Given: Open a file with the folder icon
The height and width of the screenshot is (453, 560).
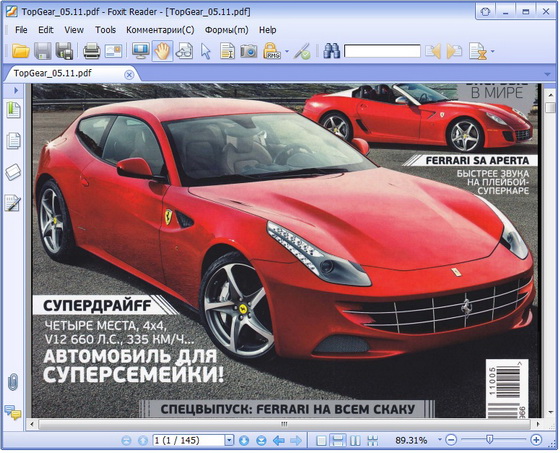Looking at the screenshot, I should 21,51.
